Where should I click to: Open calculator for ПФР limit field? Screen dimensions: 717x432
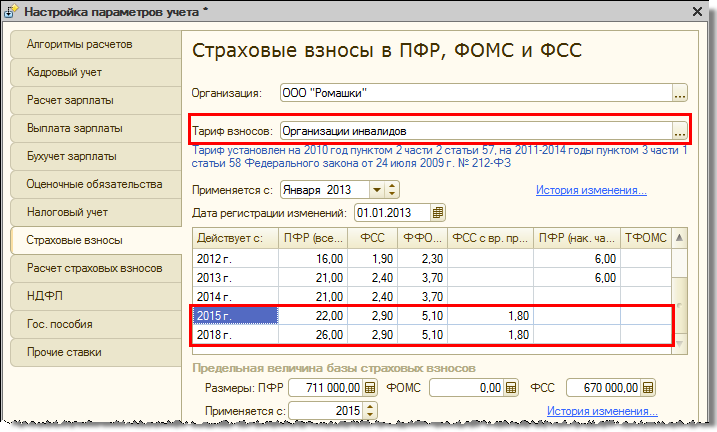click(370, 388)
